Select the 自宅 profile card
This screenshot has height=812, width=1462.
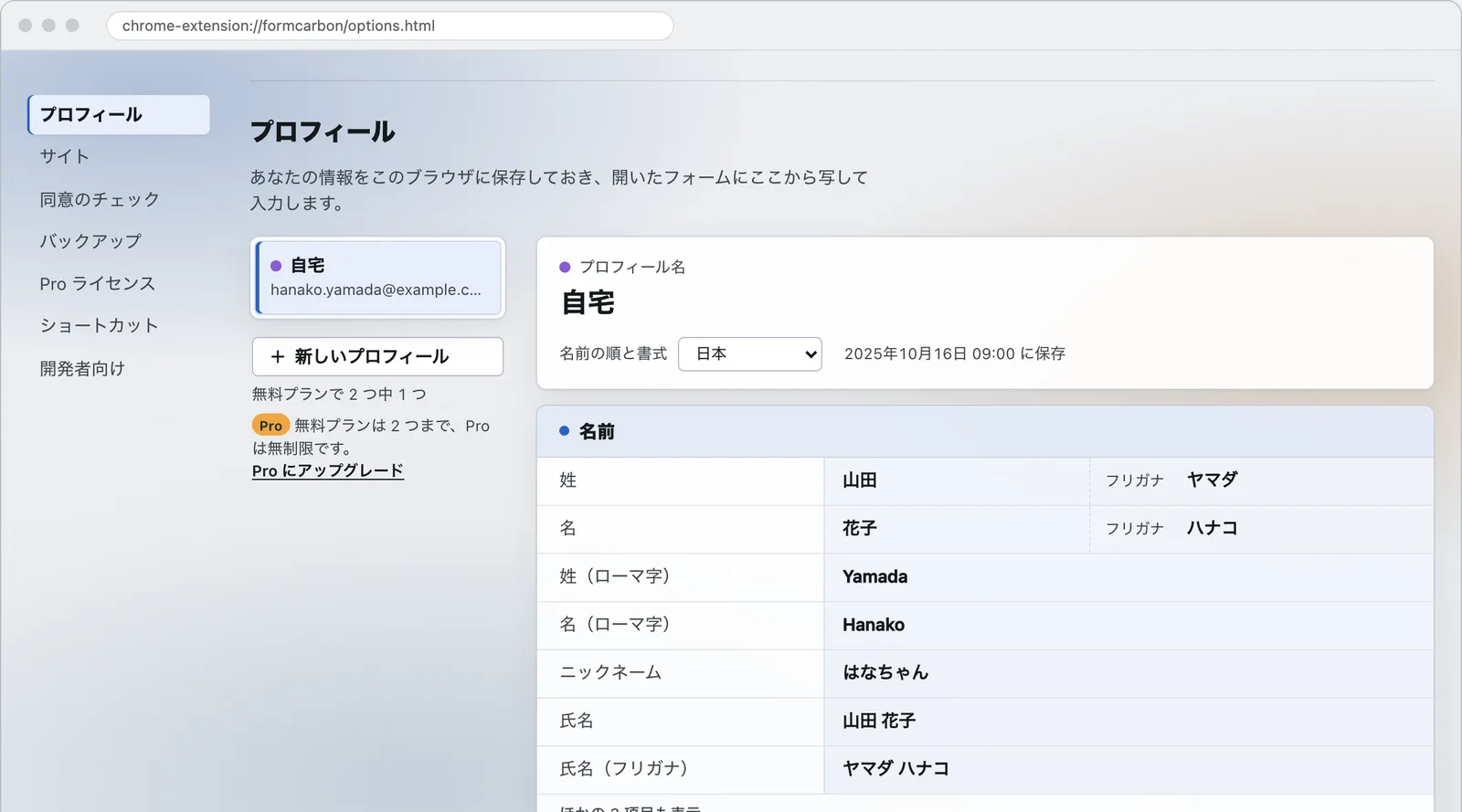pyautogui.click(x=378, y=278)
